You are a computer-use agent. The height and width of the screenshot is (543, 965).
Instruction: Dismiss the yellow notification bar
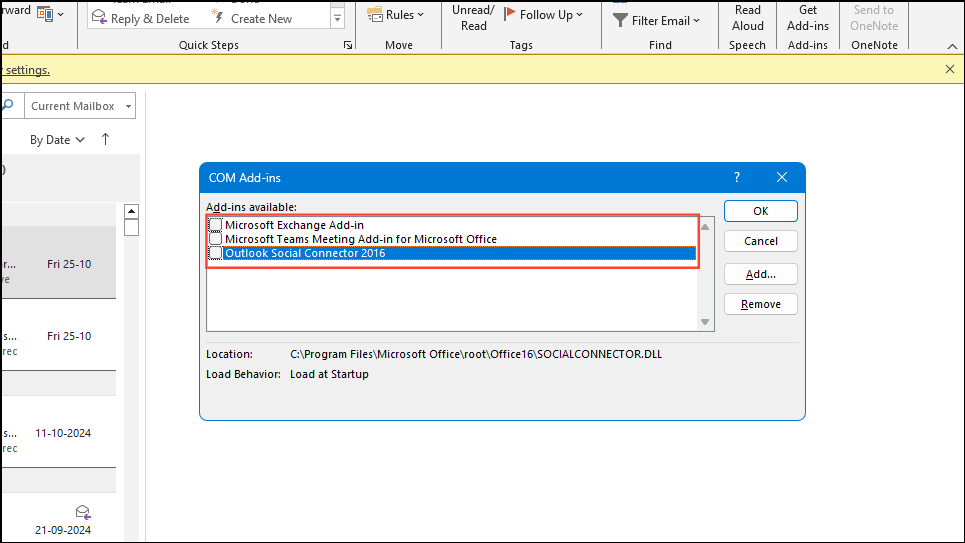point(950,69)
